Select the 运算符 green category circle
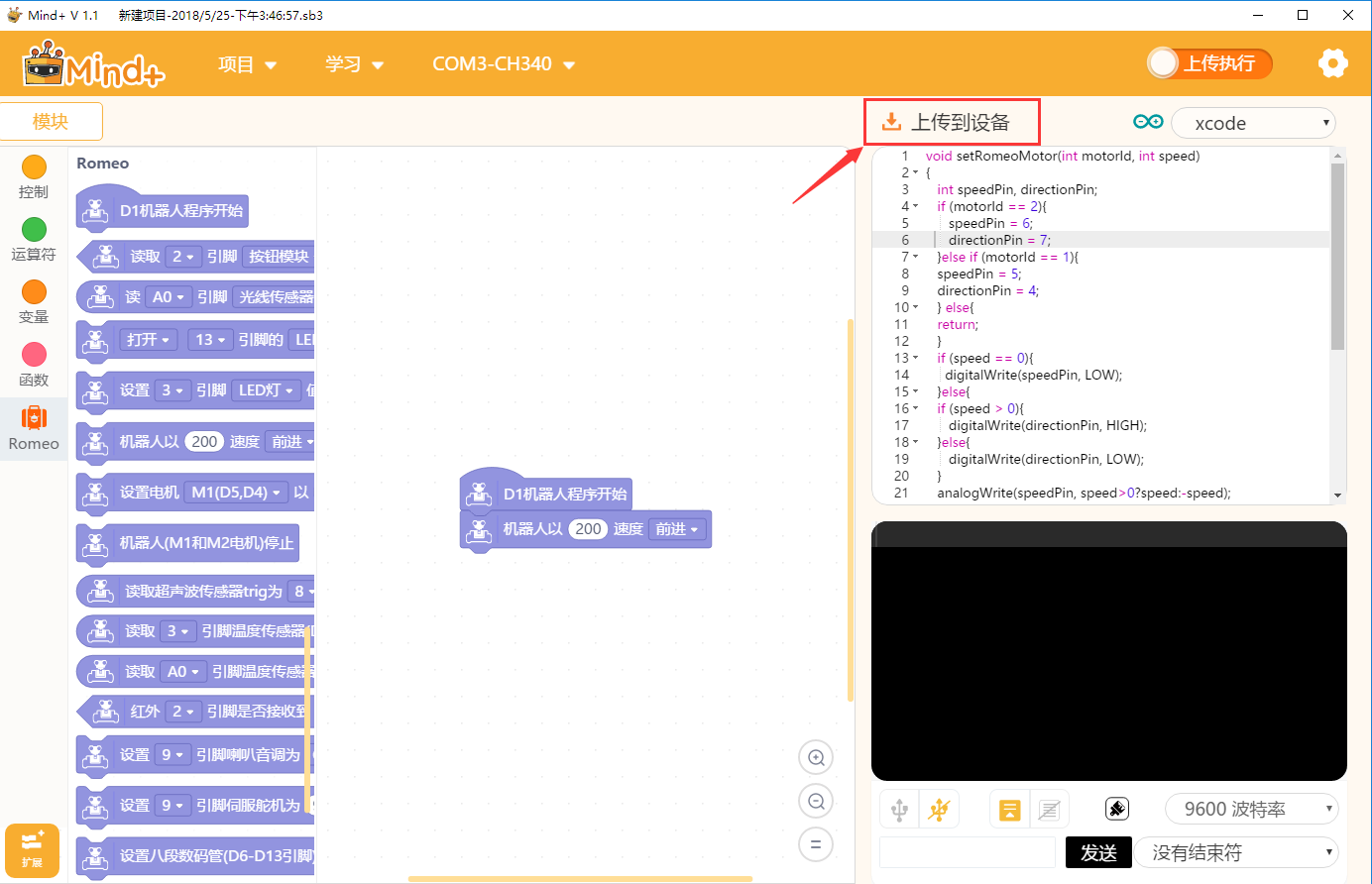Viewport: 1372px width, 884px height. coord(34,230)
